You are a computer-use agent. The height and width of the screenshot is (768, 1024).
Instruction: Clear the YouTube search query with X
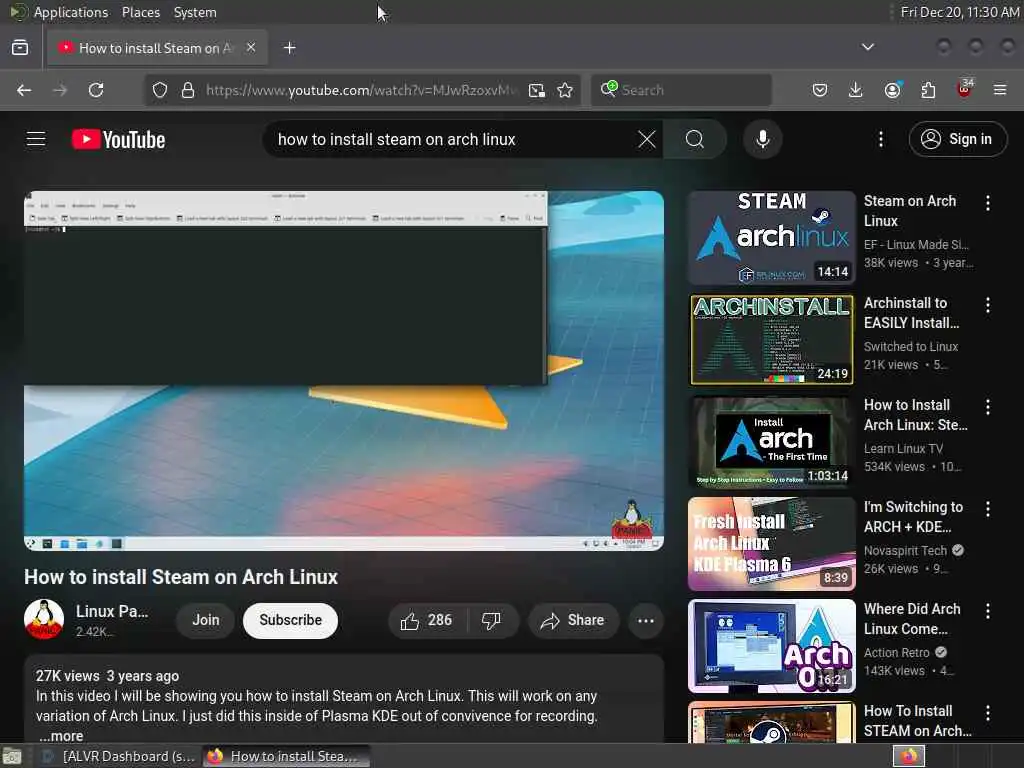(x=647, y=139)
